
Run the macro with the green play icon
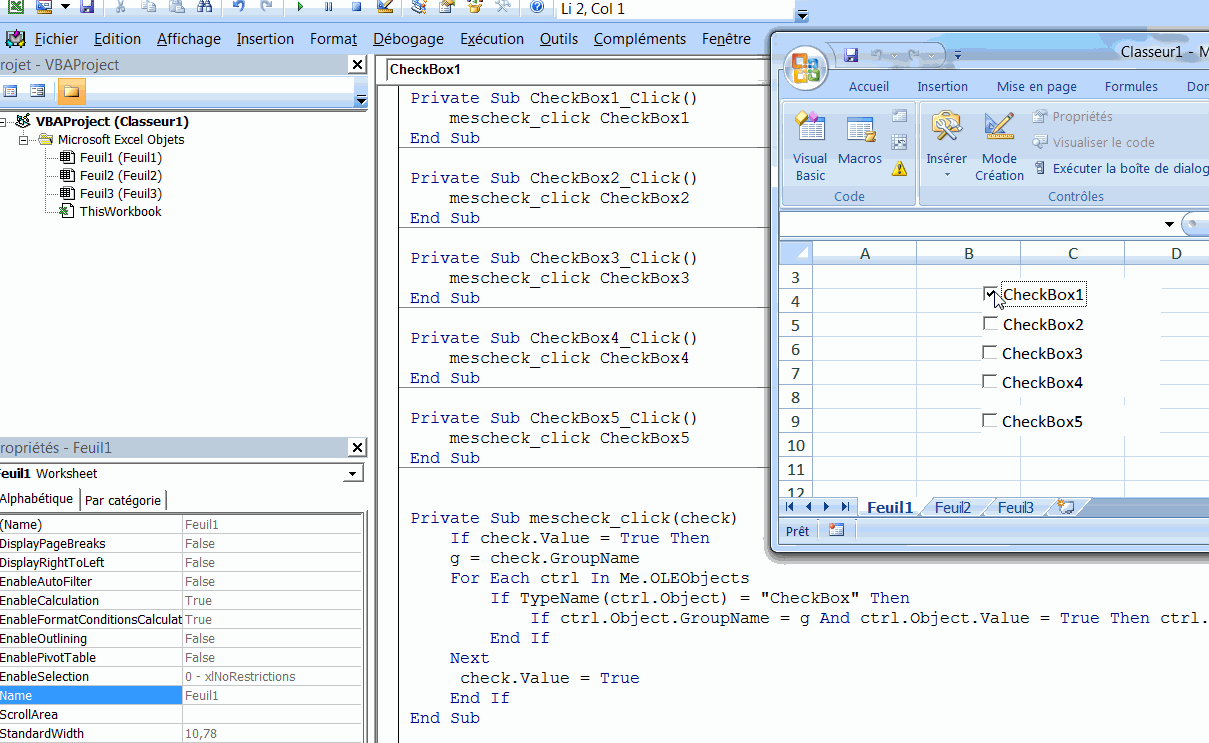click(x=300, y=7)
